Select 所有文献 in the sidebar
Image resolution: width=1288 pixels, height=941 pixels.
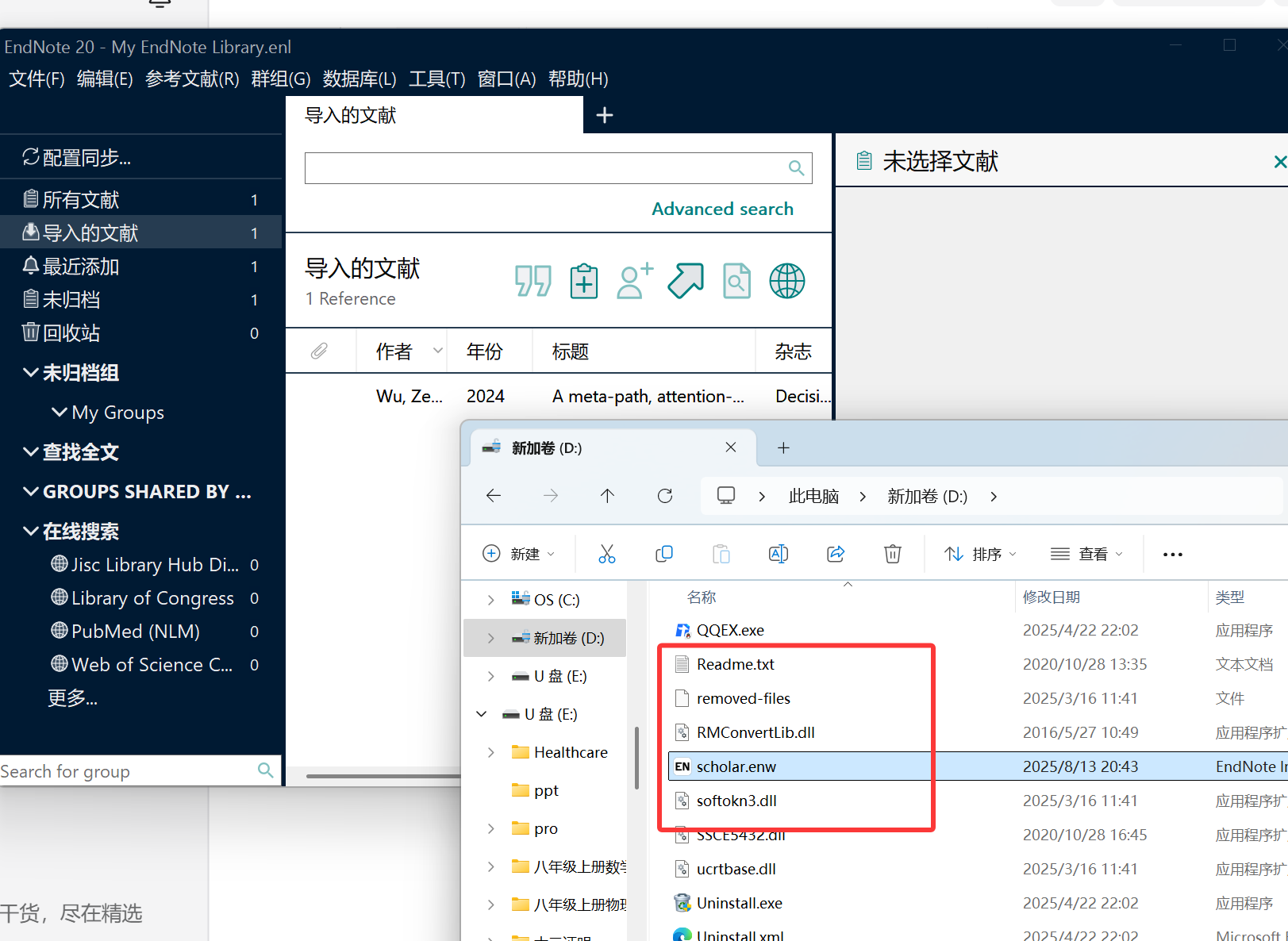click(x=141, y=199)
